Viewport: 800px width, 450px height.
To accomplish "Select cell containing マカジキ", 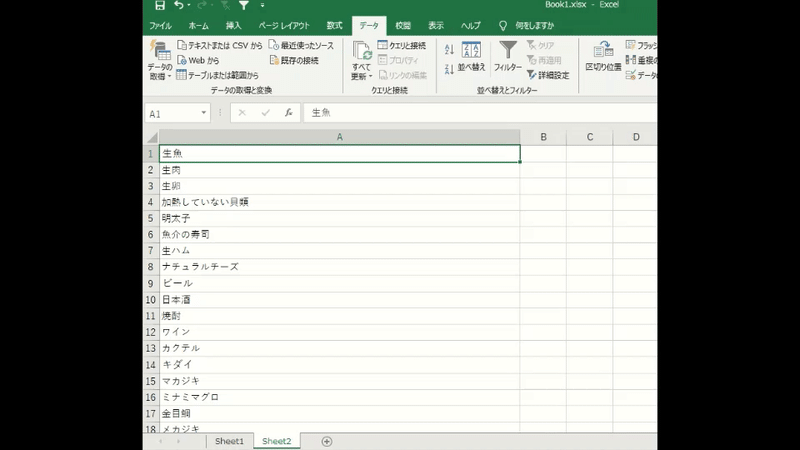I will tap(339, 381).
